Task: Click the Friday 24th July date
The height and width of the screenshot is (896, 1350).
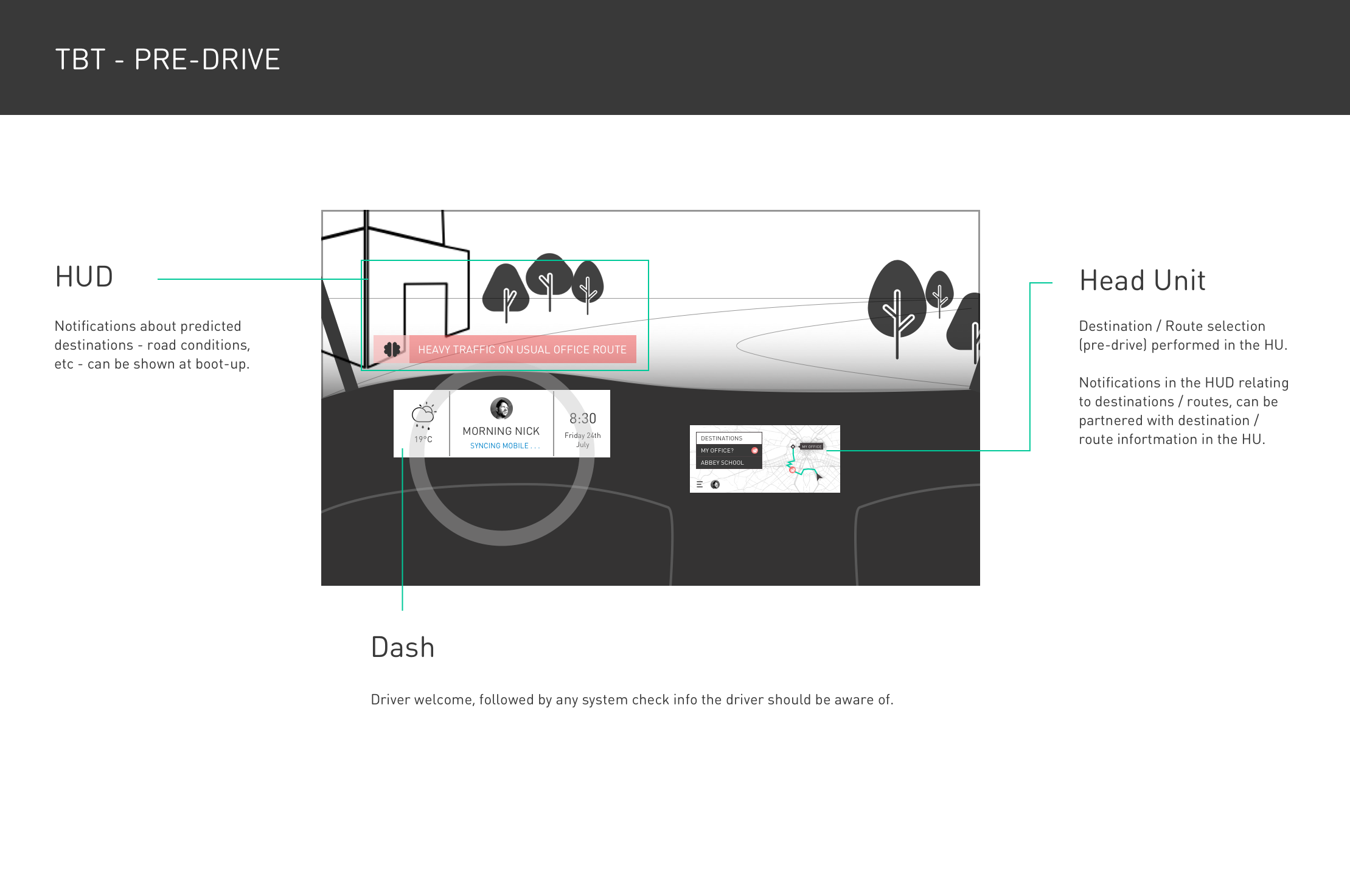Action: [582, 440]
